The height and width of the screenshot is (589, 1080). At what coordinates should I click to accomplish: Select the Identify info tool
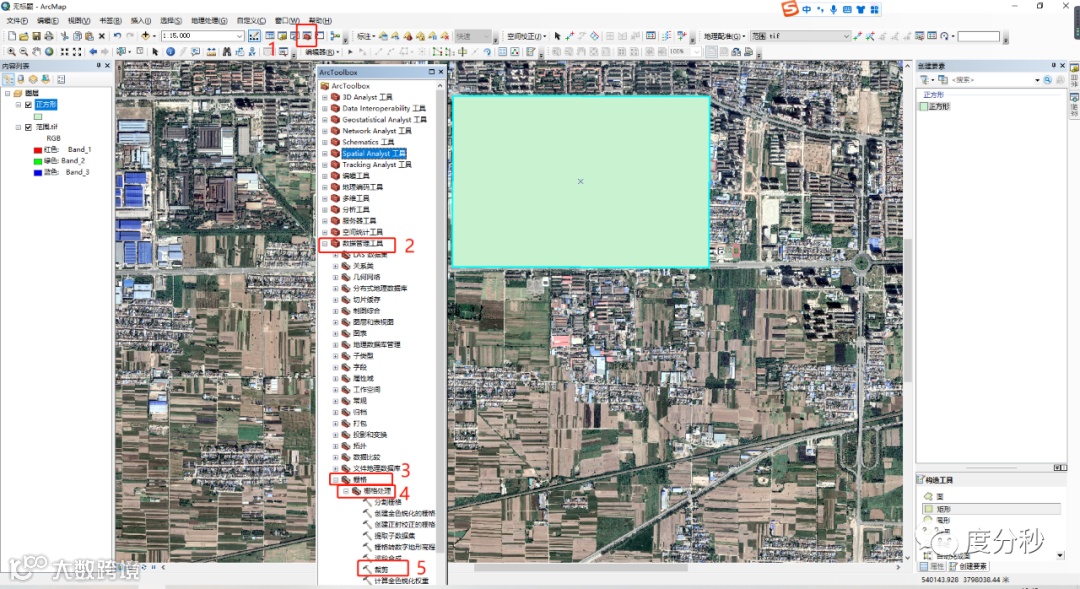(170, 52)
